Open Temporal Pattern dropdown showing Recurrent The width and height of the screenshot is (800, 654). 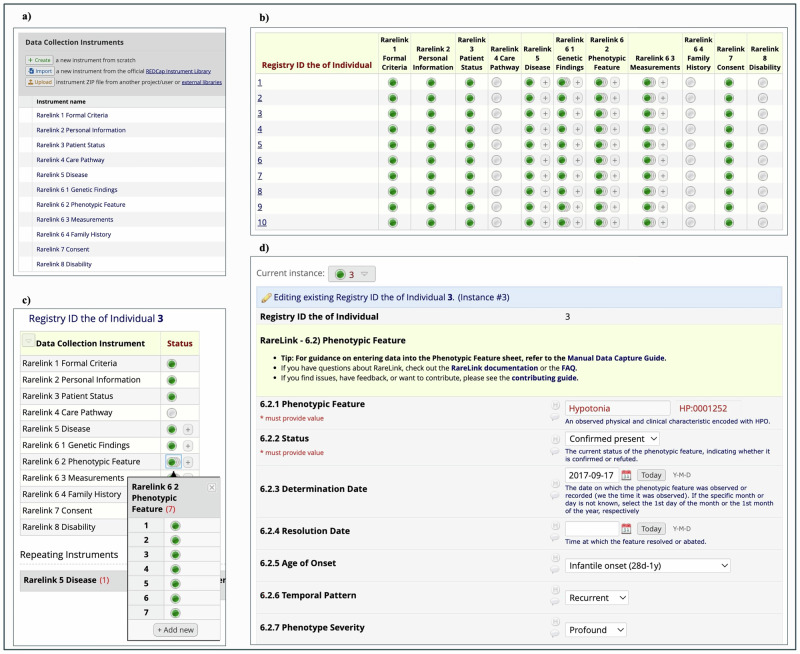pyautogui.click(x=596, y=598)
